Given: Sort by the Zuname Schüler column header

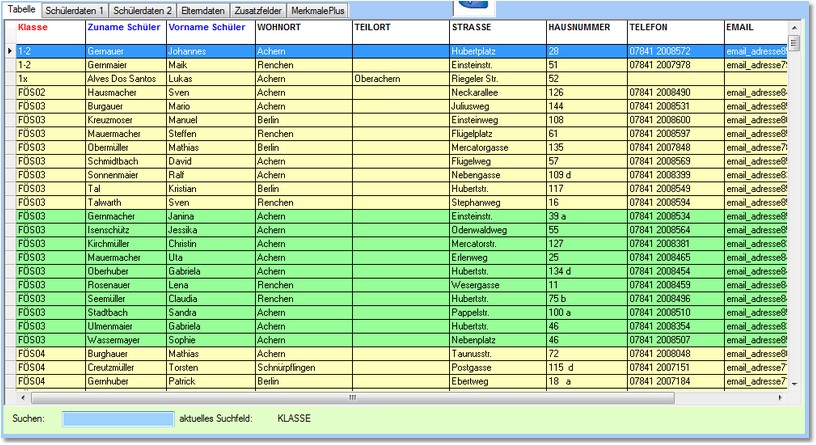Looking at the screenshot, I should [124, 28].
